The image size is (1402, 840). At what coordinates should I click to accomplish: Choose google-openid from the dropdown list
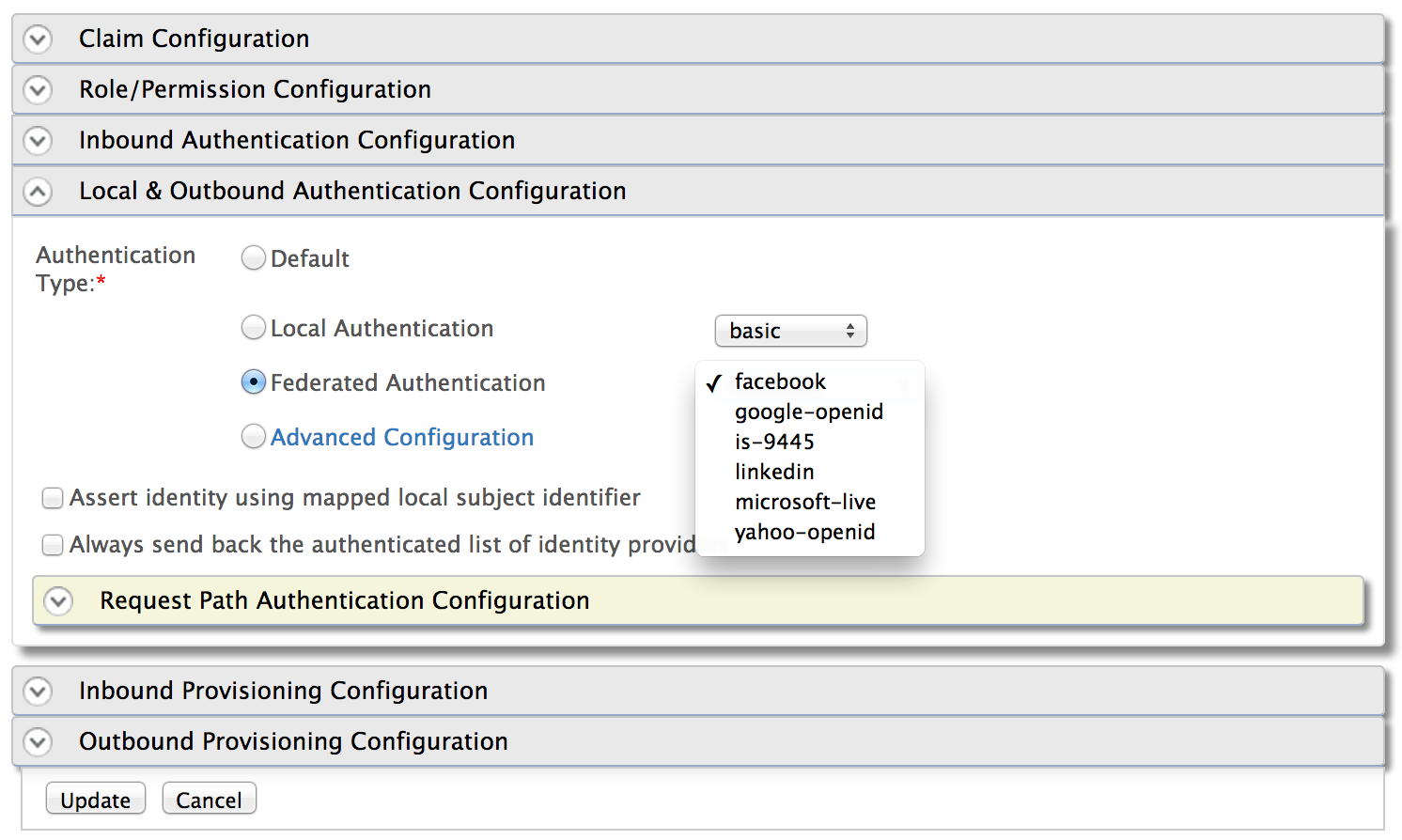808,412
